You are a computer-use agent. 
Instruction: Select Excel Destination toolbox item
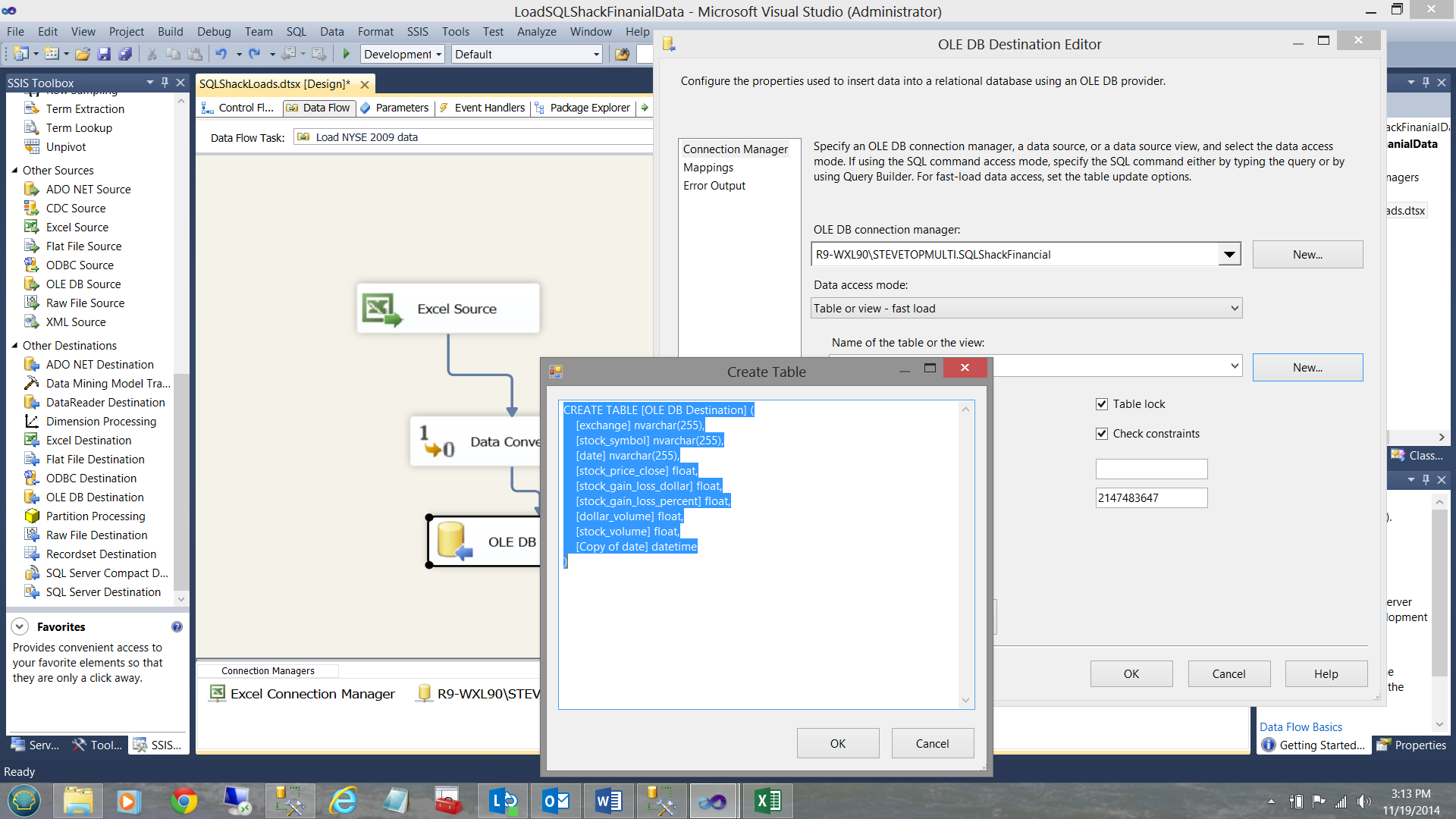click(x=88, y=440)
